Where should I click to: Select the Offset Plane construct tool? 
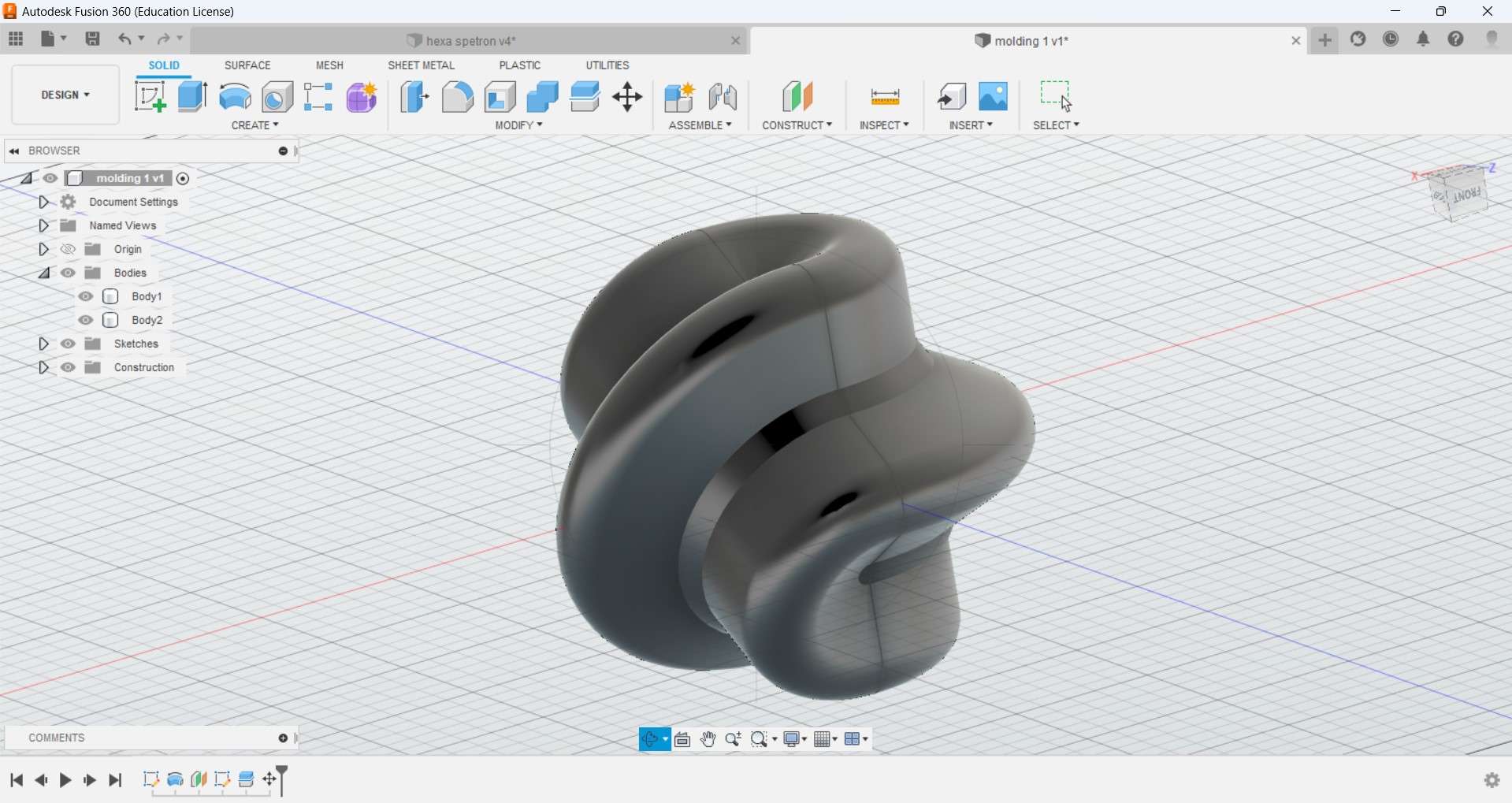[798, 97]
